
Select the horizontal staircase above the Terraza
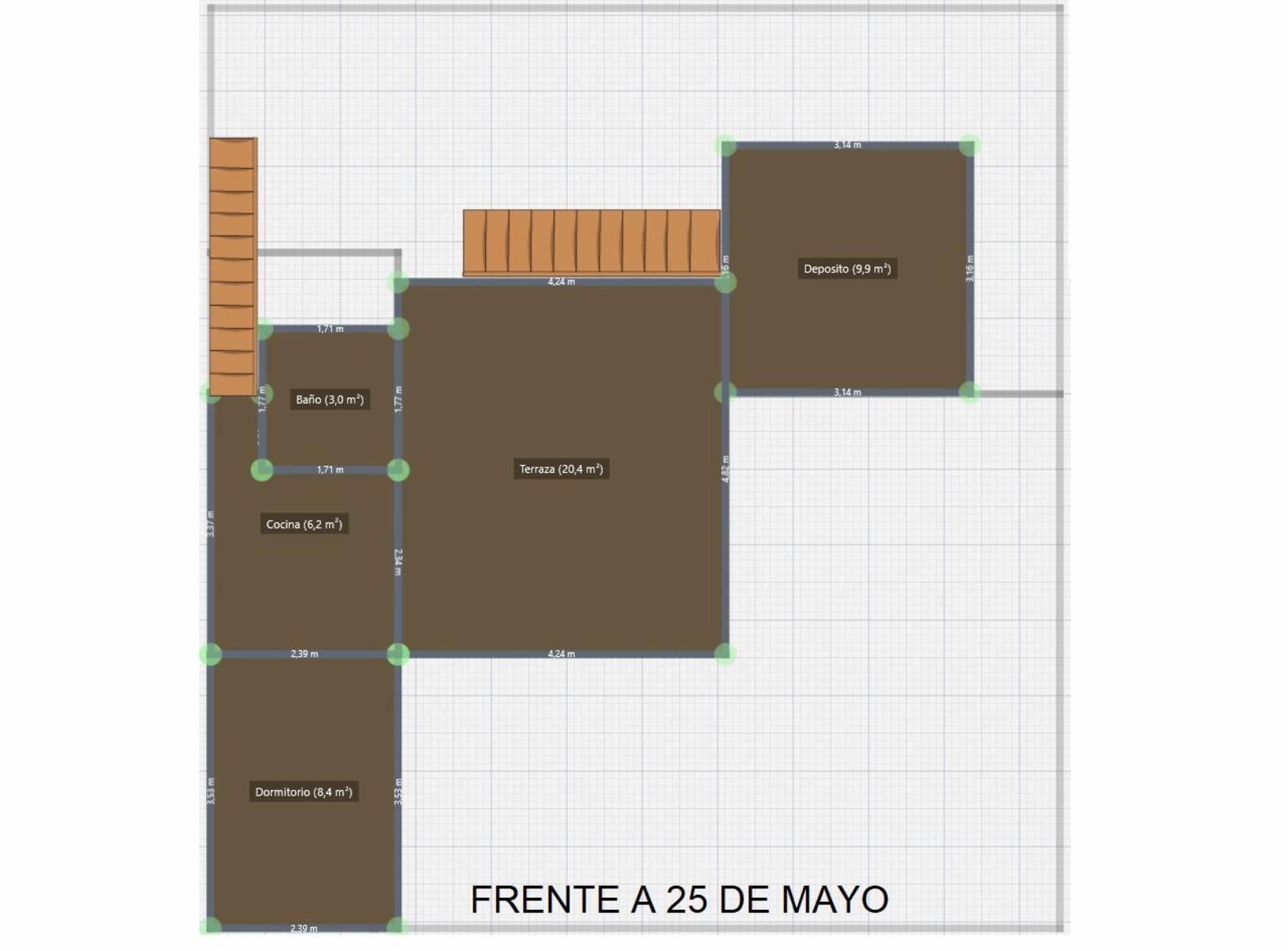click(x=591, y=243)
